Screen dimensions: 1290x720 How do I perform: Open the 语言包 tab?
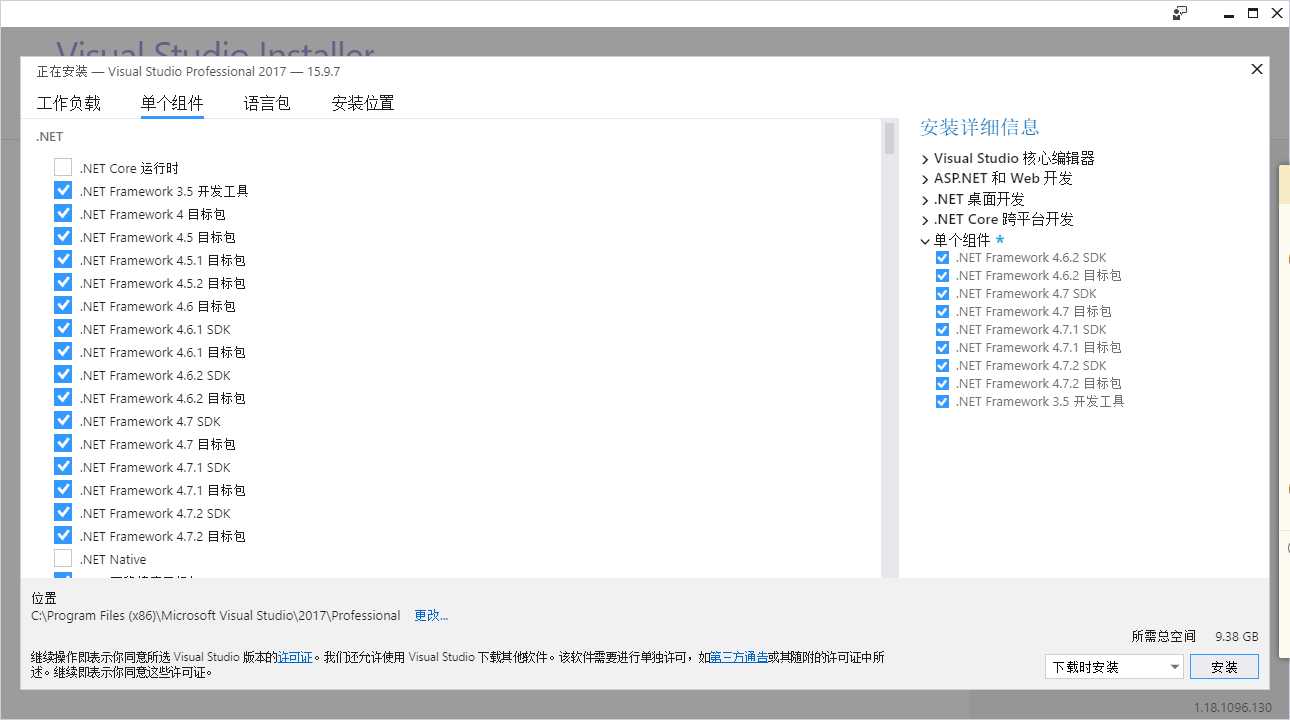(267, 103)
